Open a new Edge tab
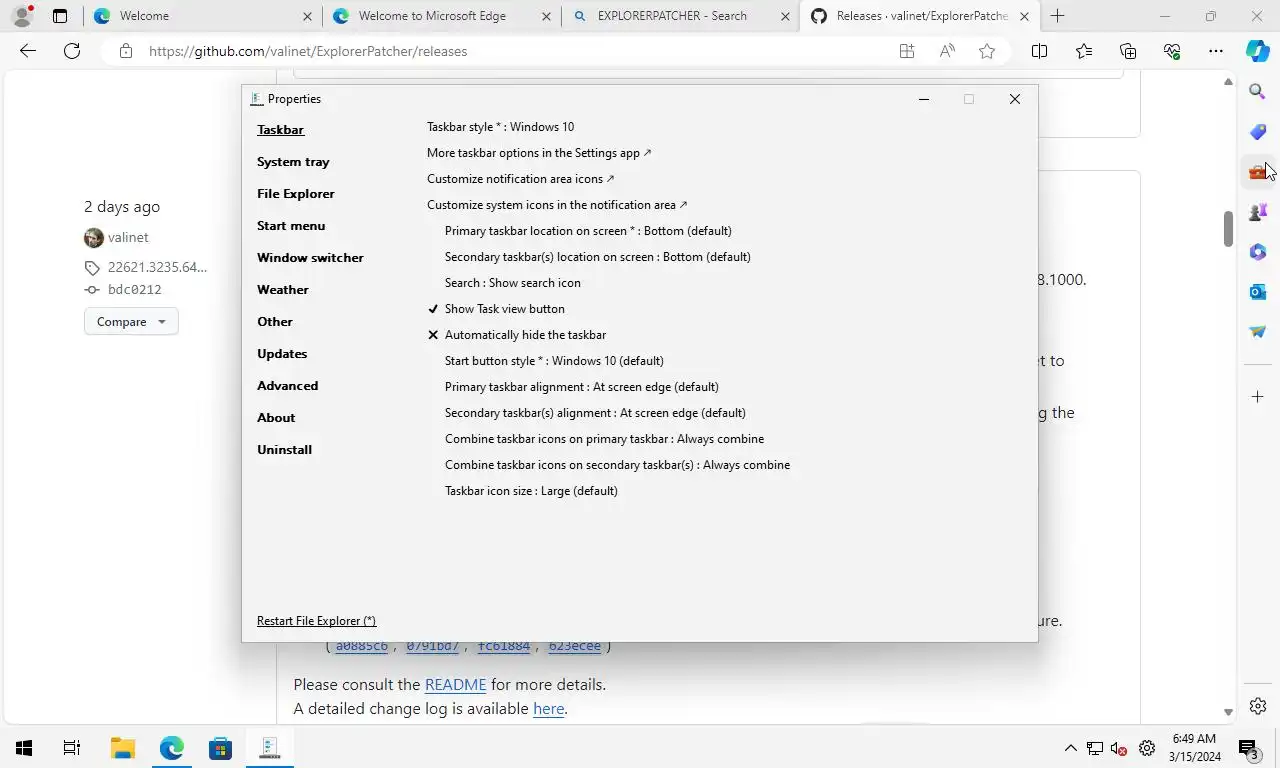The width and height of the screenshot is (1280, 768). coord(1057,16)
